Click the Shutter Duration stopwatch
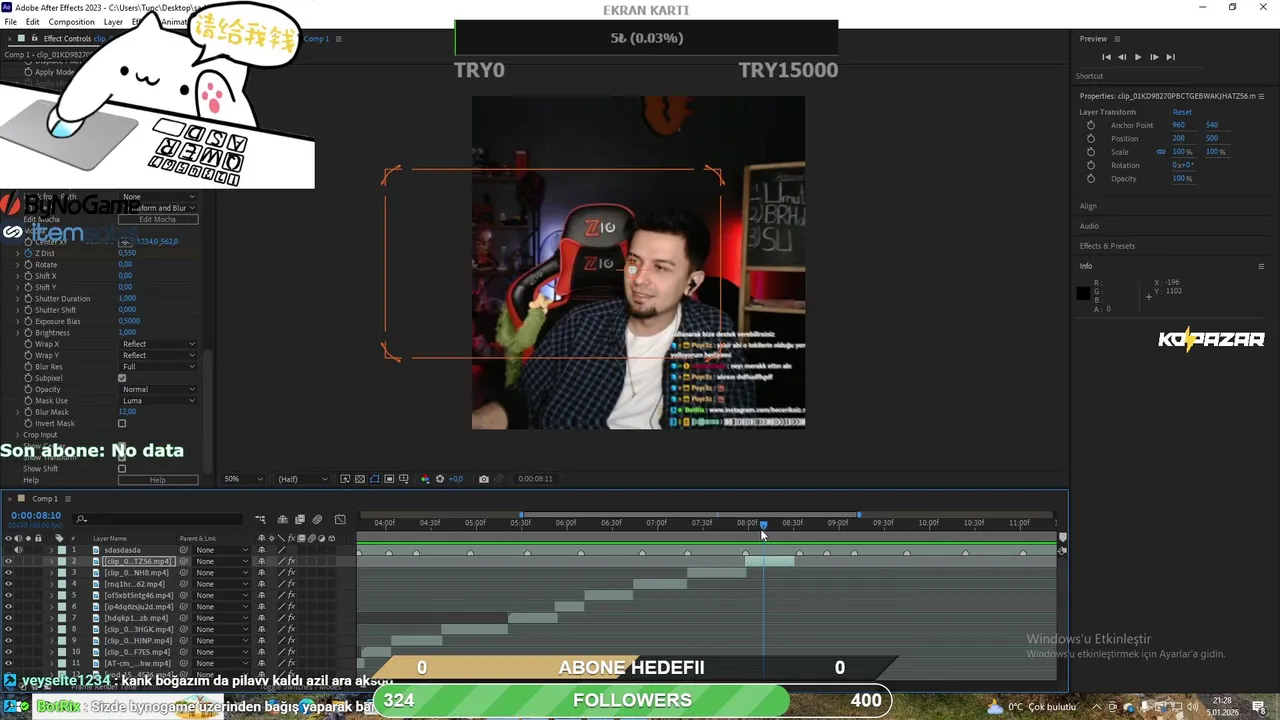 (x=28, y=299)
